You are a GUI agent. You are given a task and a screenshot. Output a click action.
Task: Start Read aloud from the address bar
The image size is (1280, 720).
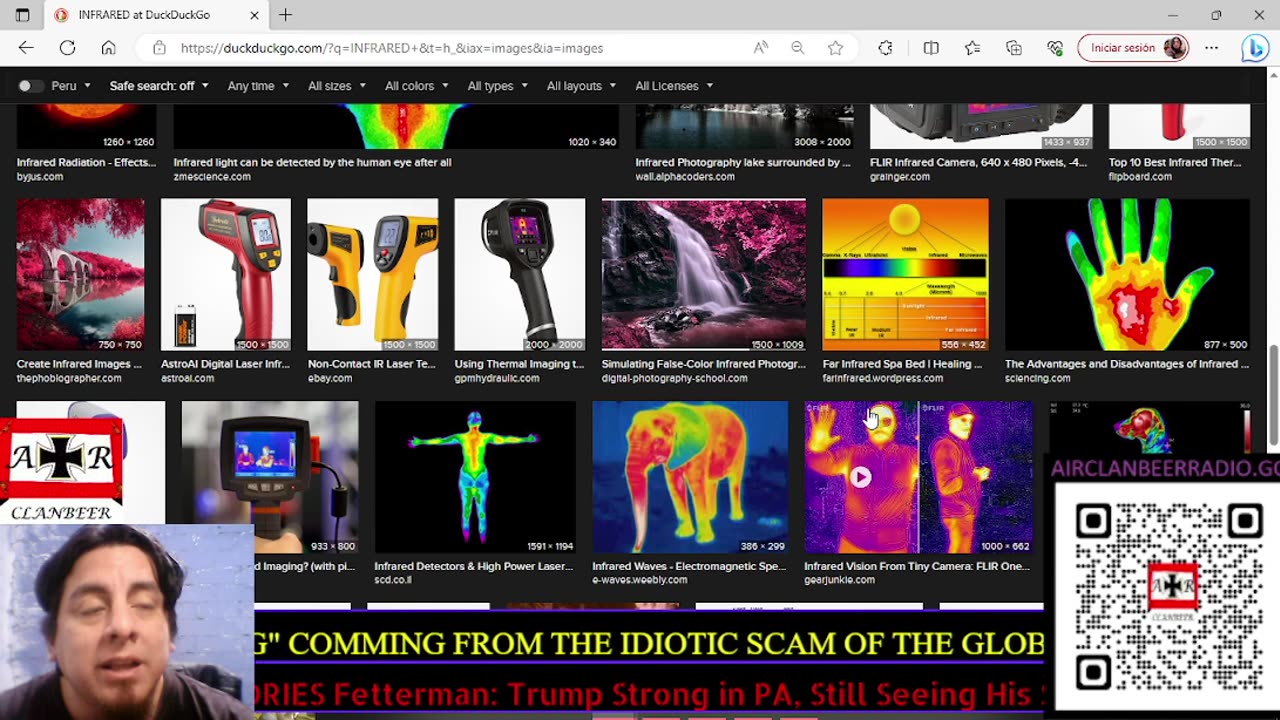tap(761, 48)
